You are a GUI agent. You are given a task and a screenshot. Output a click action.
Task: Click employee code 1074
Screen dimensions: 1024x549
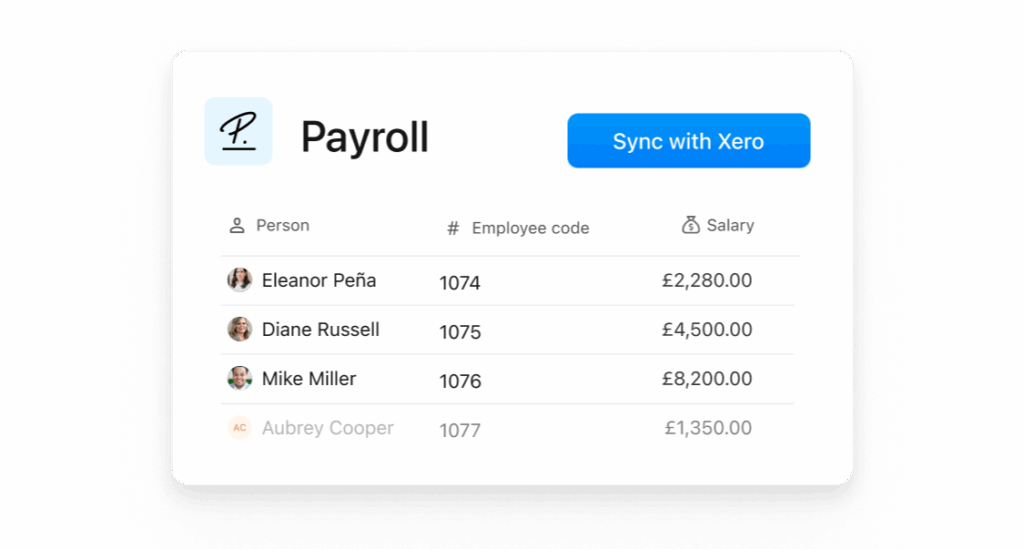[460, 283]
